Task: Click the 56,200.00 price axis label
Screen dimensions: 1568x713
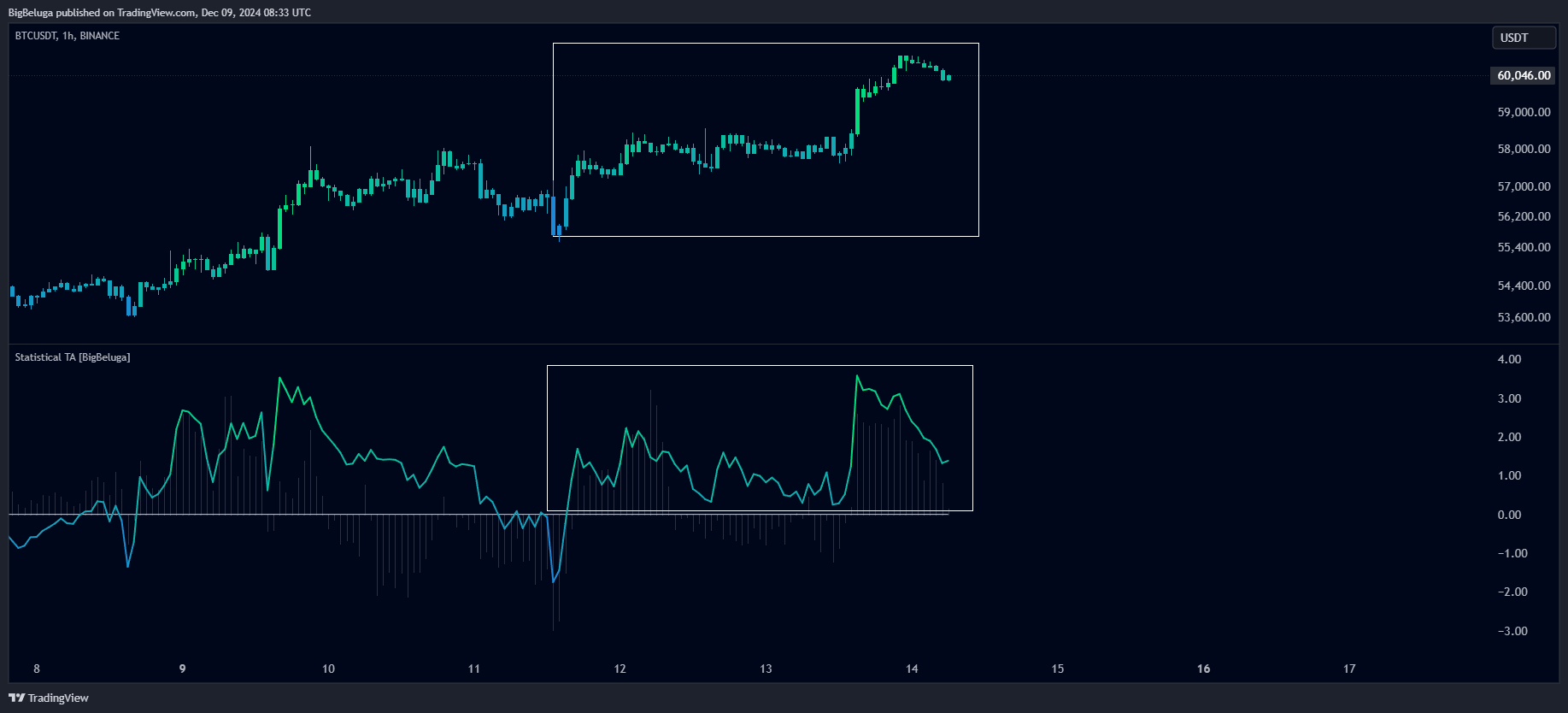Action: (1524, 216)
